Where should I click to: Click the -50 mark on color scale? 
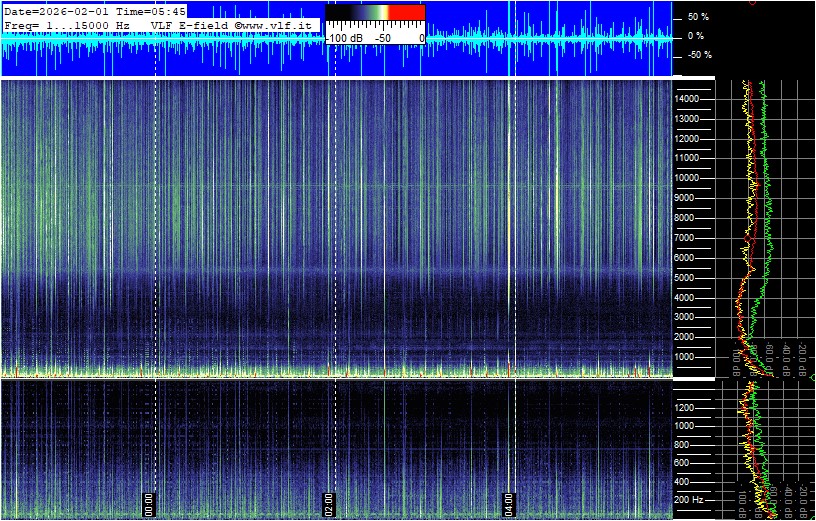[x=382, y=37]
